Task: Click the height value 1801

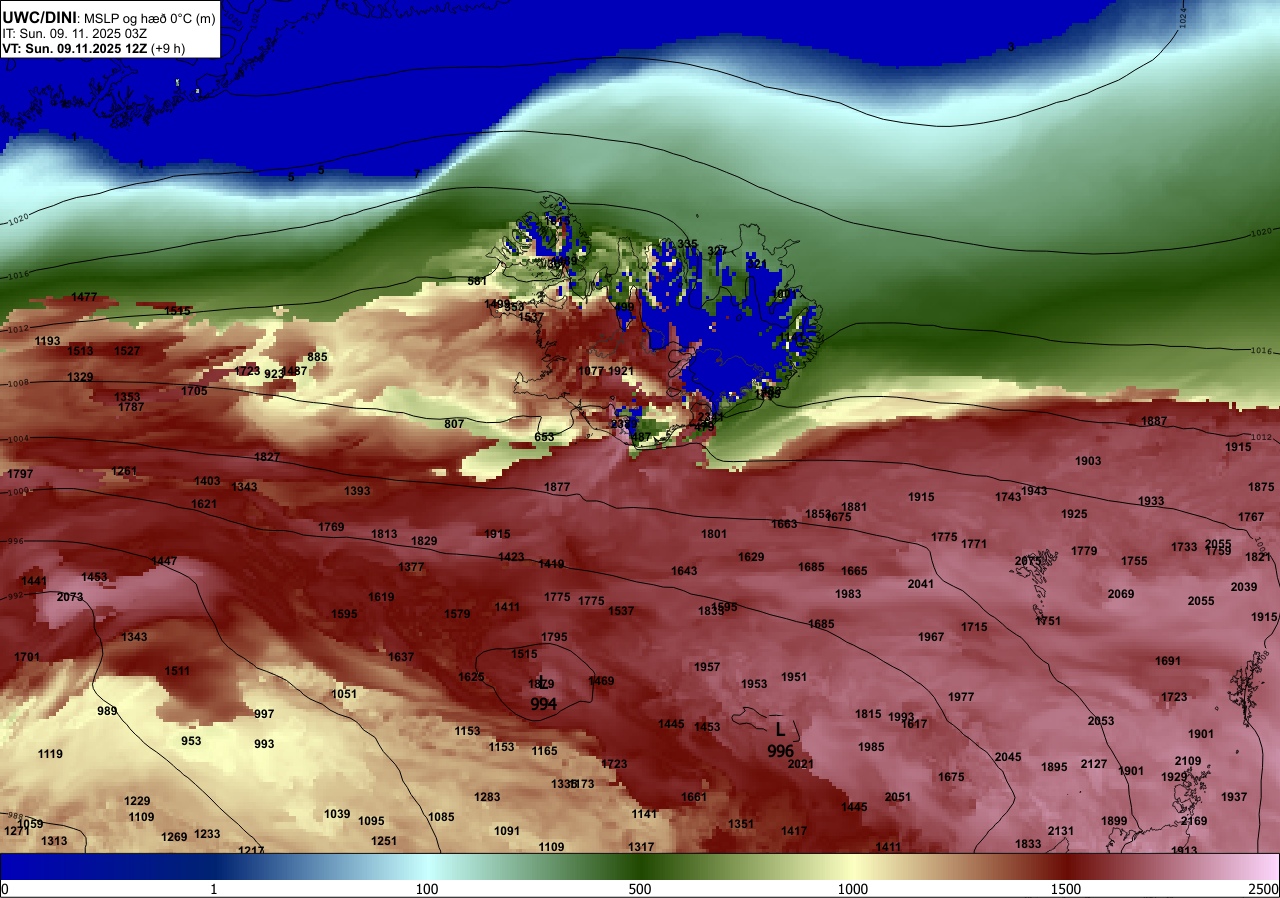Action: pos(714,534)
